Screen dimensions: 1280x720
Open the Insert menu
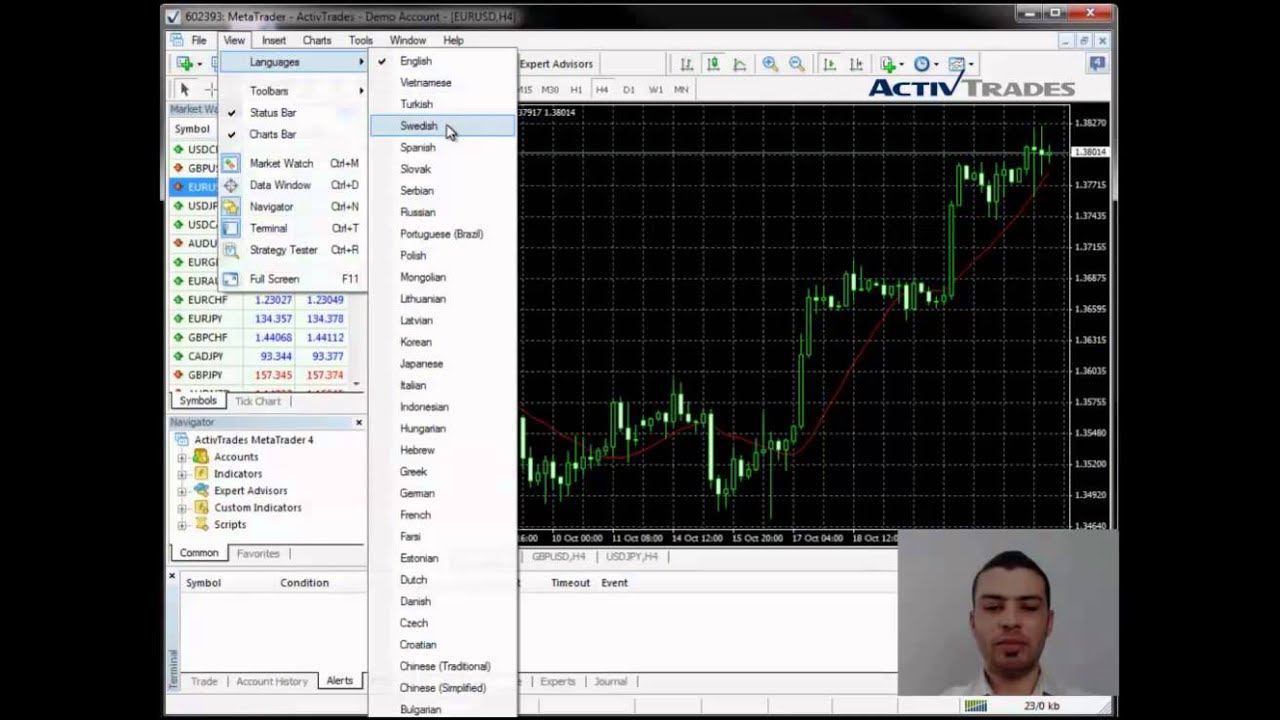(273, 41)
